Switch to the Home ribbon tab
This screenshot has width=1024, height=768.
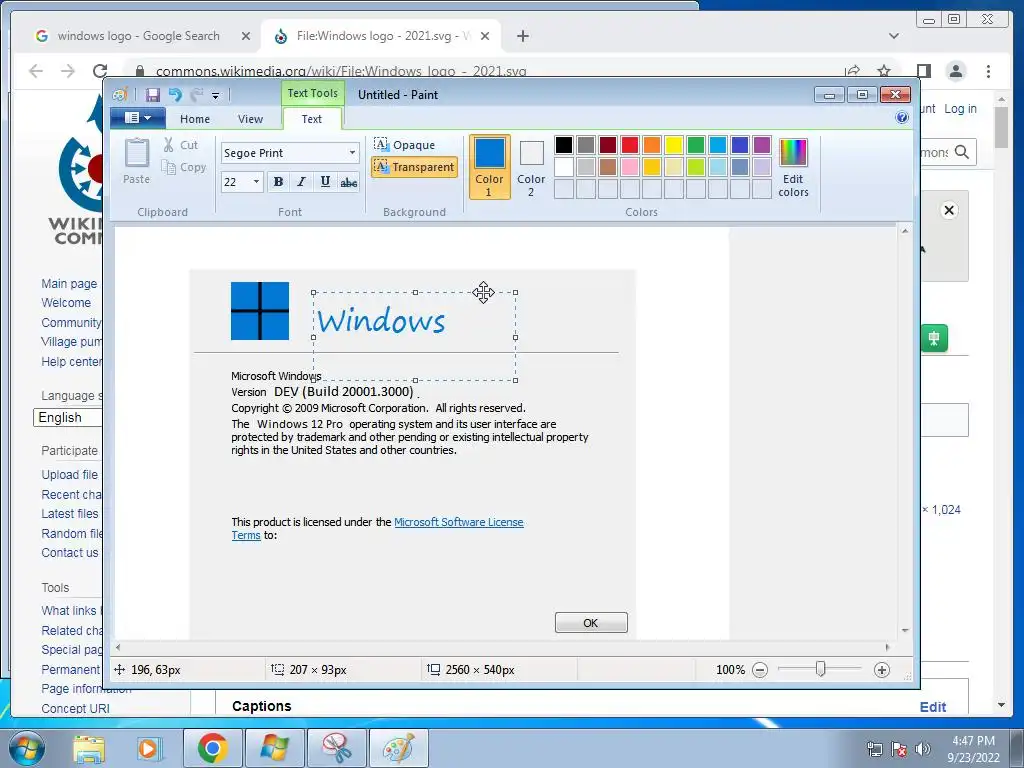point(195,119)
